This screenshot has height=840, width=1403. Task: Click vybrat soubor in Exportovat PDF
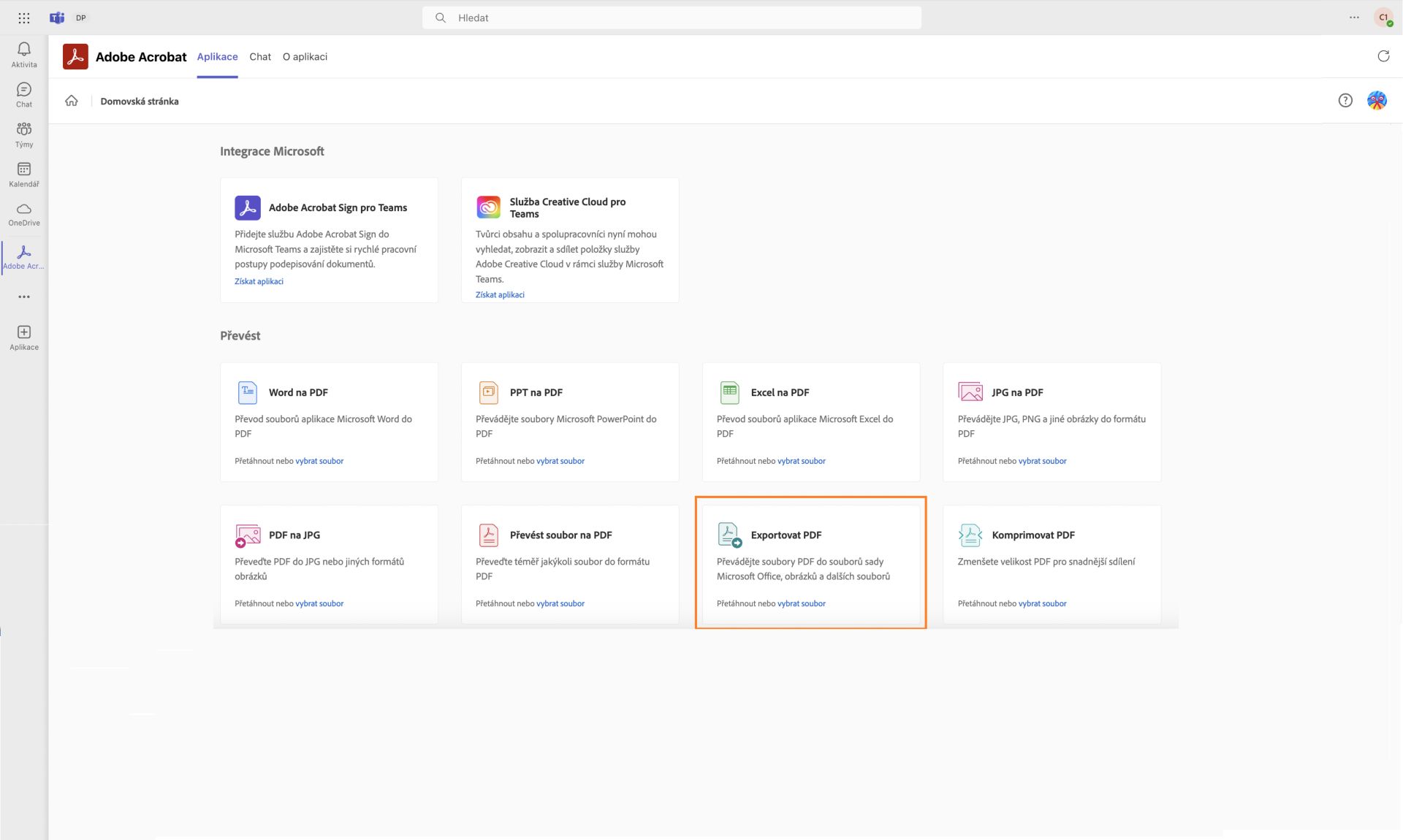pyautogui.click(x=802, y=603)
